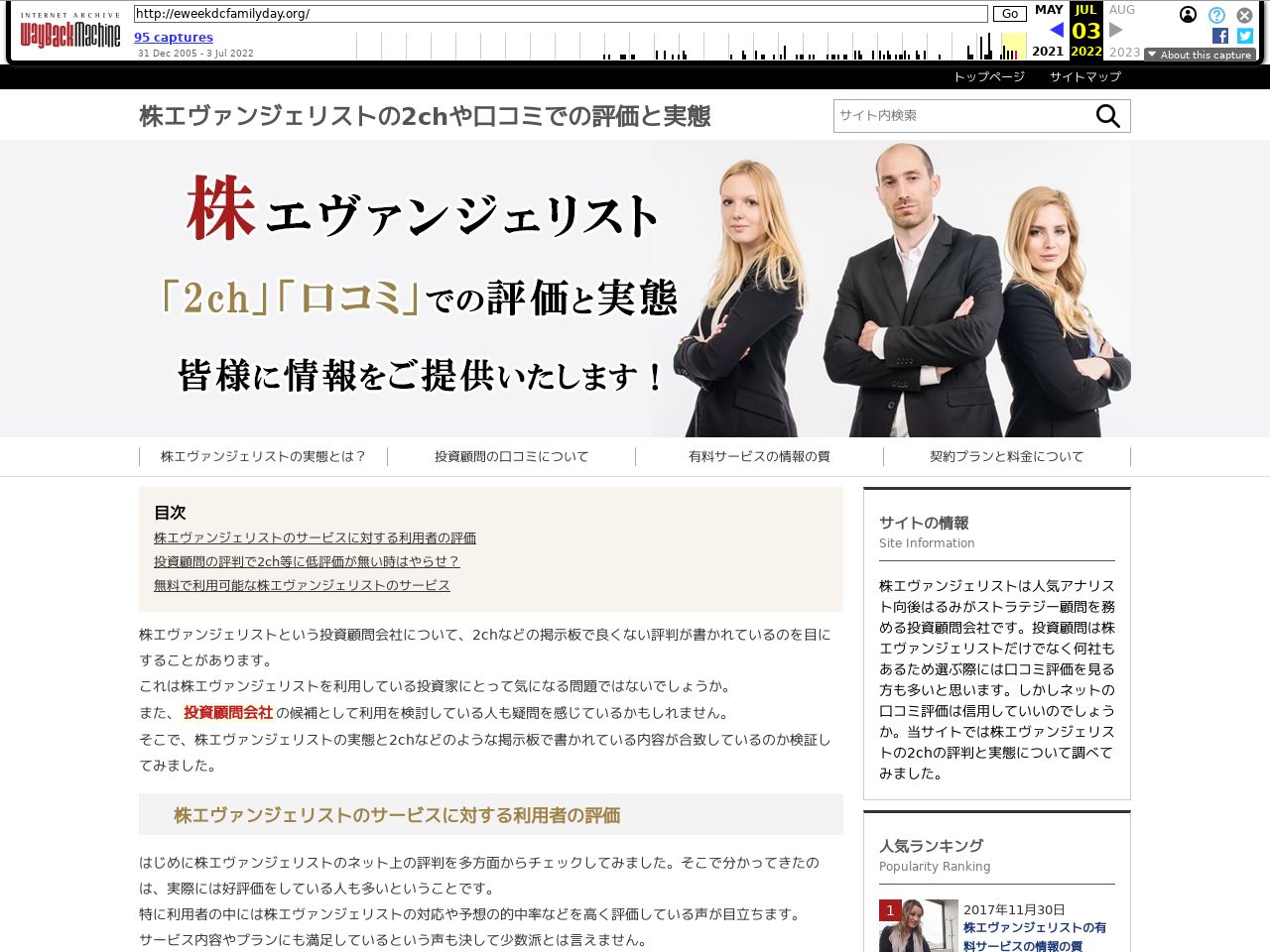Share capture on Twitter icon

[x=1245, y=36]
